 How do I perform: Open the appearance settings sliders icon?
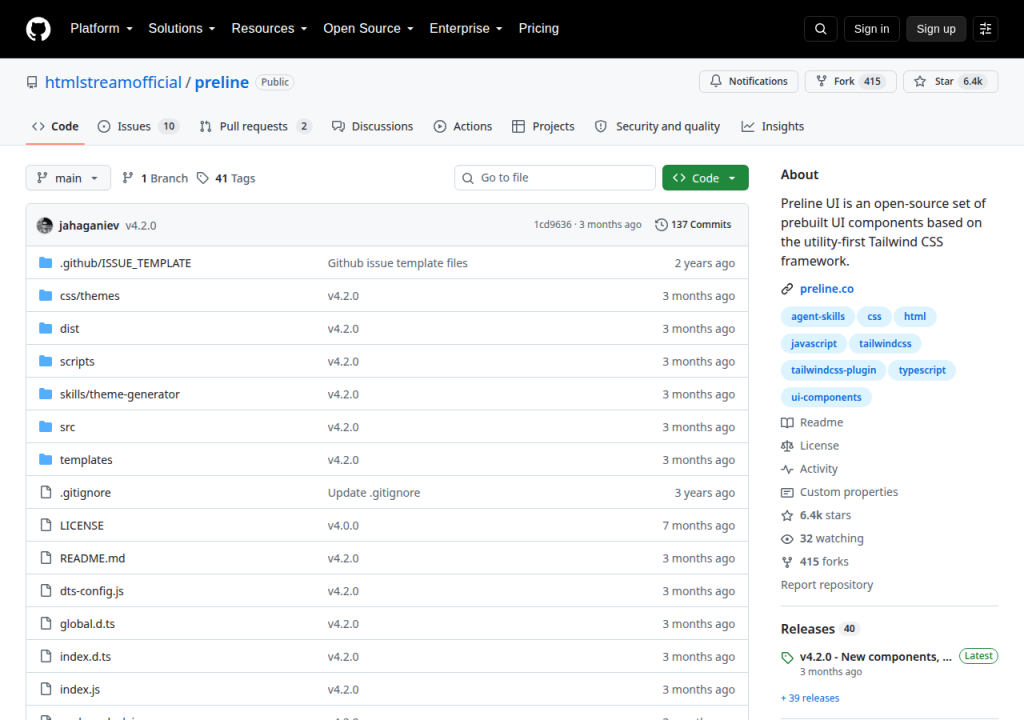(985, 29)
